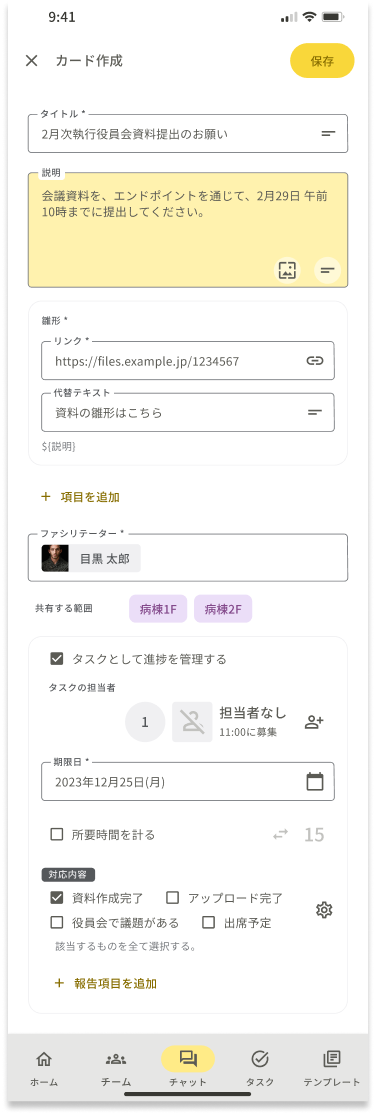Click the 保存 button

(x=322, y=60)
